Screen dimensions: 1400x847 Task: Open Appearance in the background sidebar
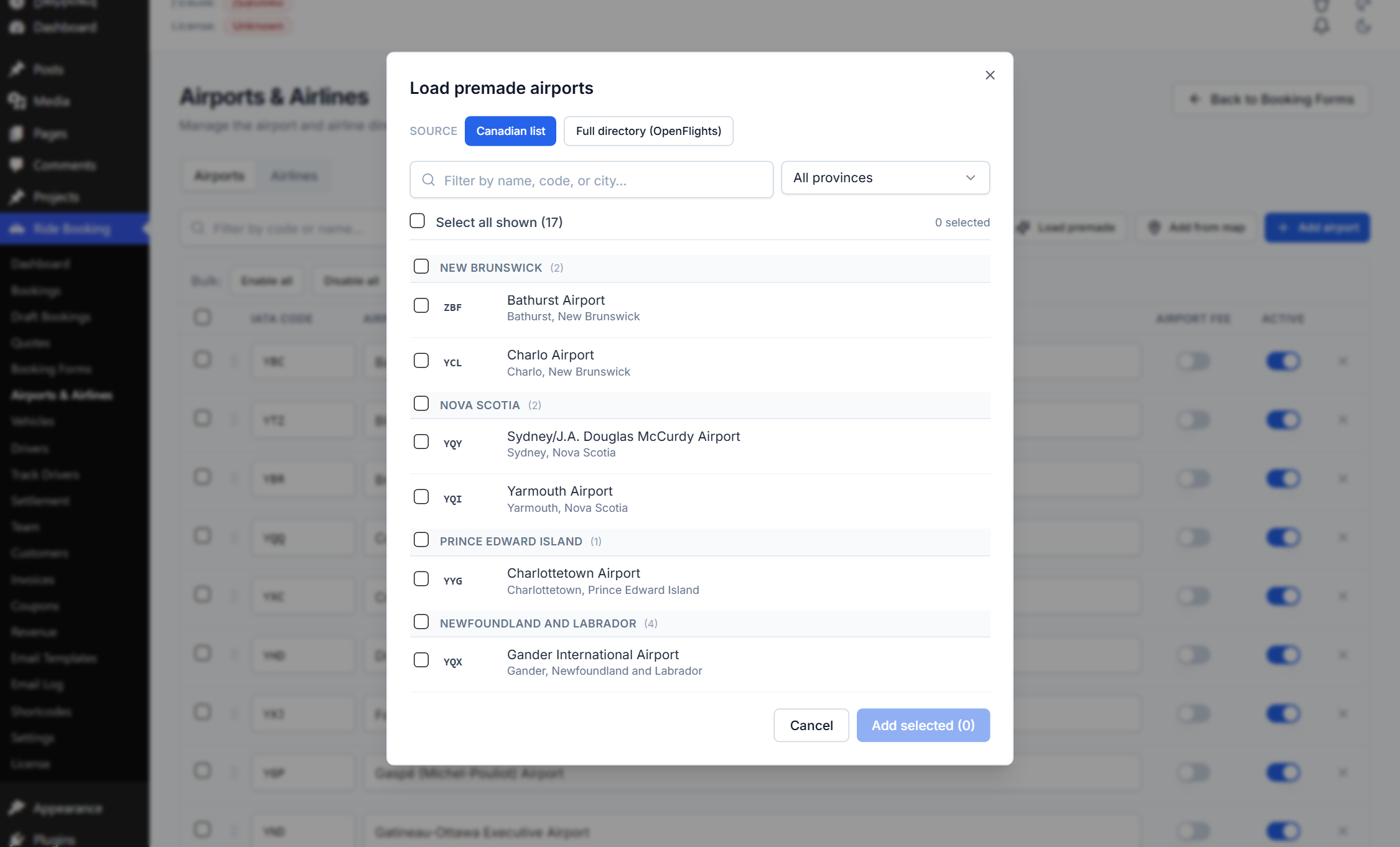[x=67, y=808]
